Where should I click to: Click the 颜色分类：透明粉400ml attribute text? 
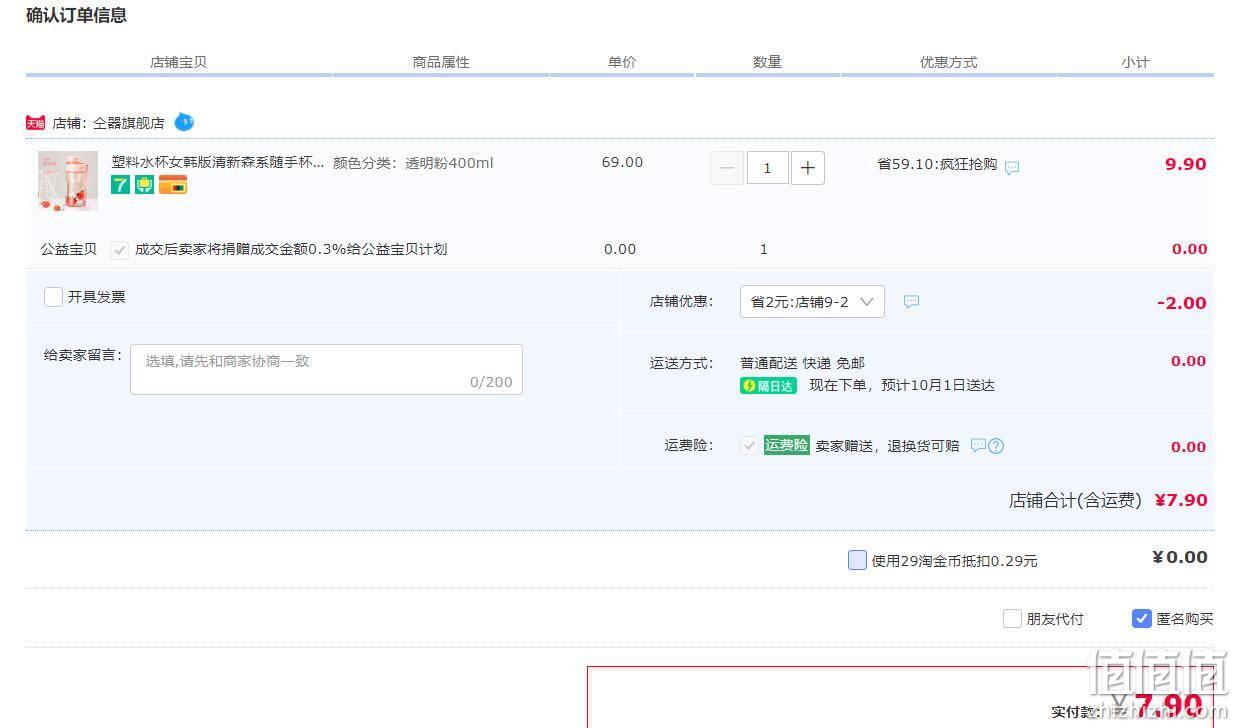click(x=413, y=163)
